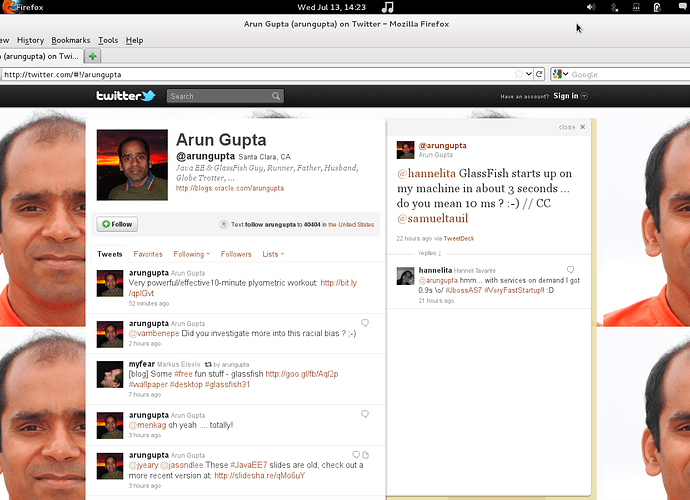Click the Firefox application icon in top panel
The height and width of the screenshot is (500, 690).
pyautogui.click(x=9, y=7)
